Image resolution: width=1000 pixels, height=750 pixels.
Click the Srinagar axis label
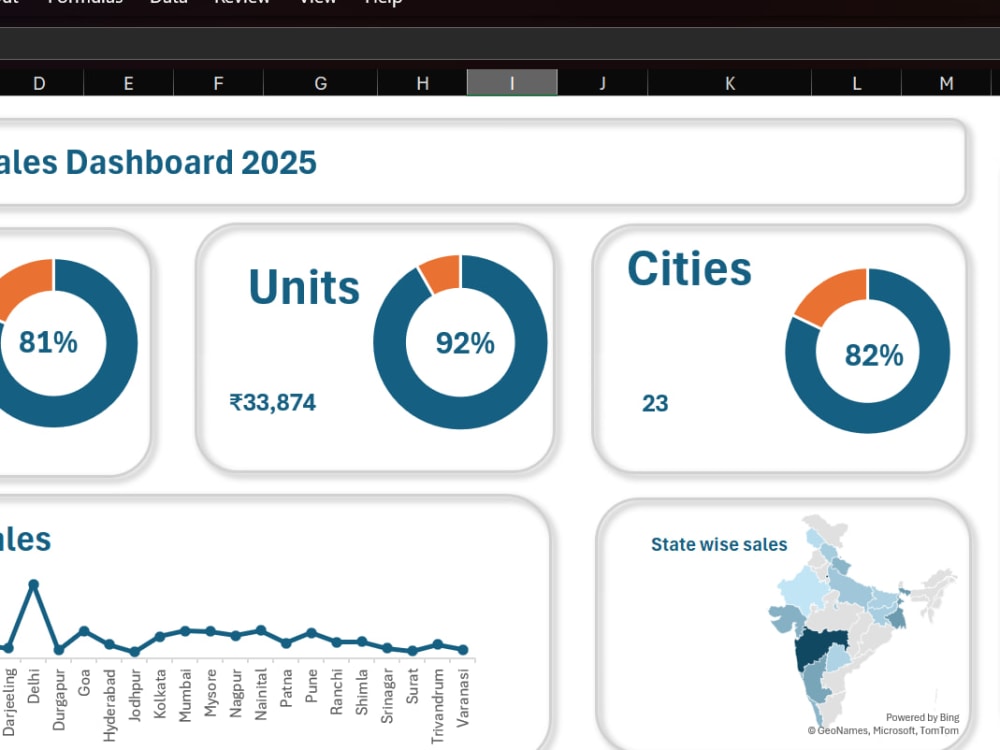click(x=387, y=696)
